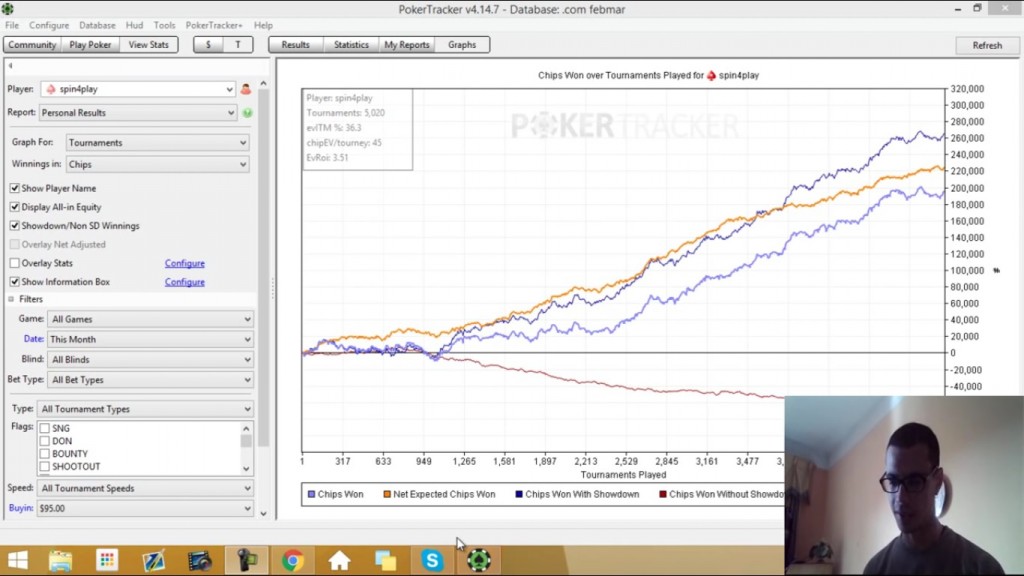The width and height of the screenshot is (1024, 576).
Task: Open the Help menu
Action: (263, 25)
